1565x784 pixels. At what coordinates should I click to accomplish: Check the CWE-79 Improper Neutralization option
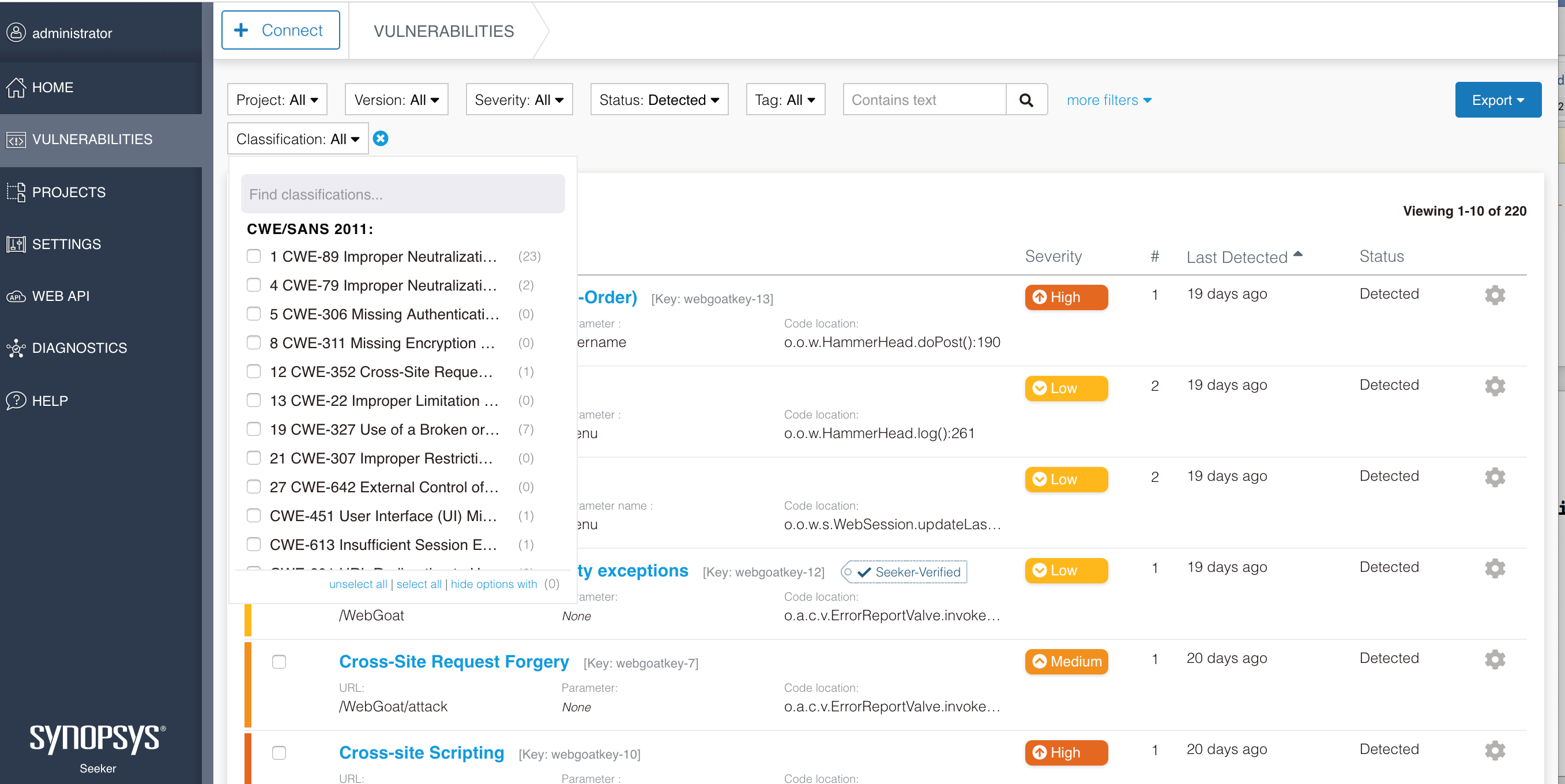point(253,285)
